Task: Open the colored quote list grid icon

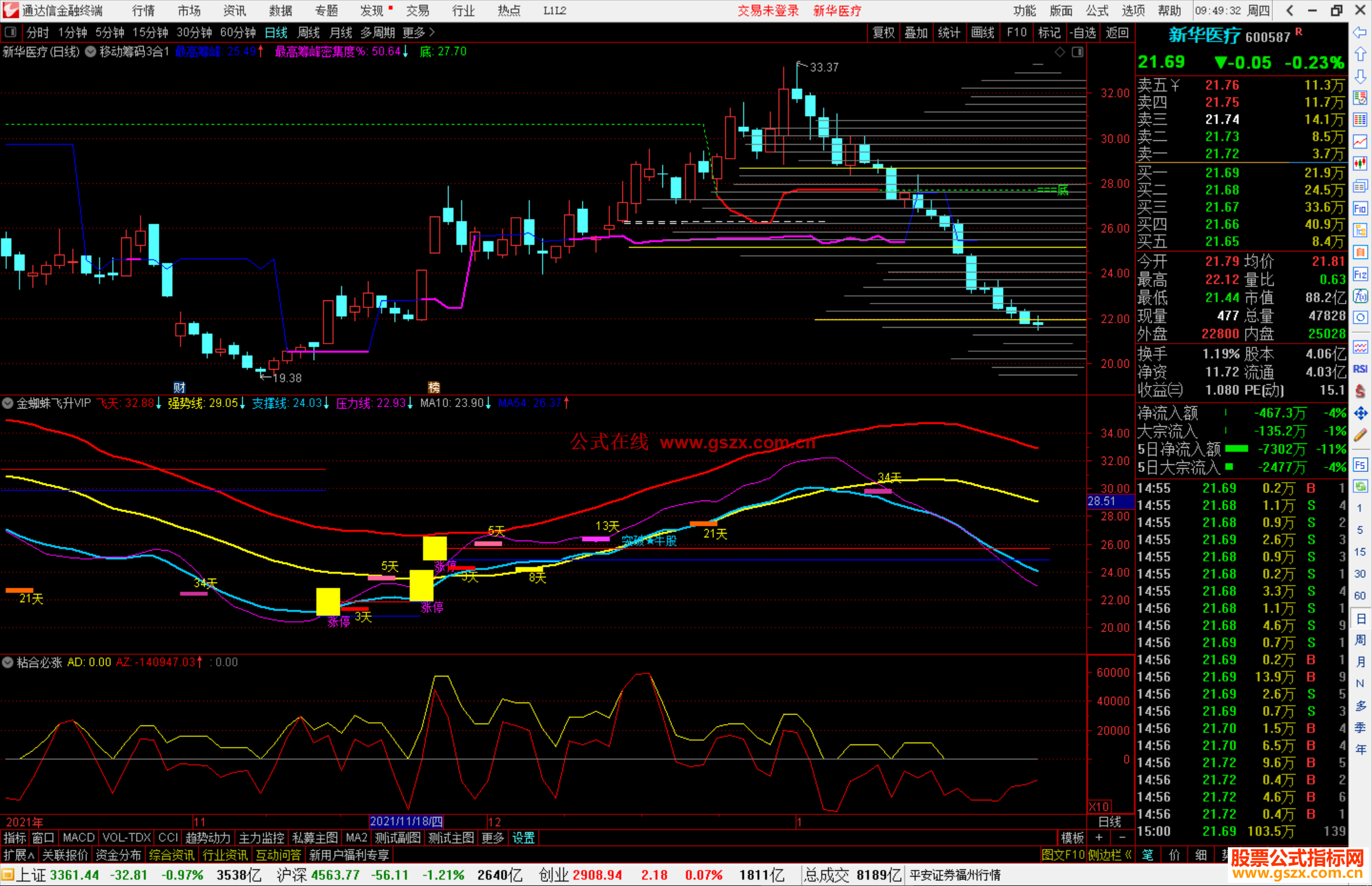Action: 1360,120
